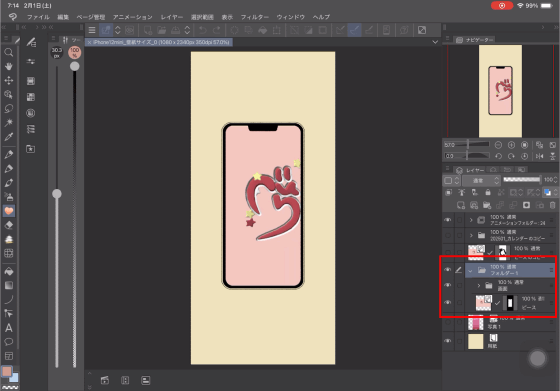Select the Eraser tool

coord(9,225)
